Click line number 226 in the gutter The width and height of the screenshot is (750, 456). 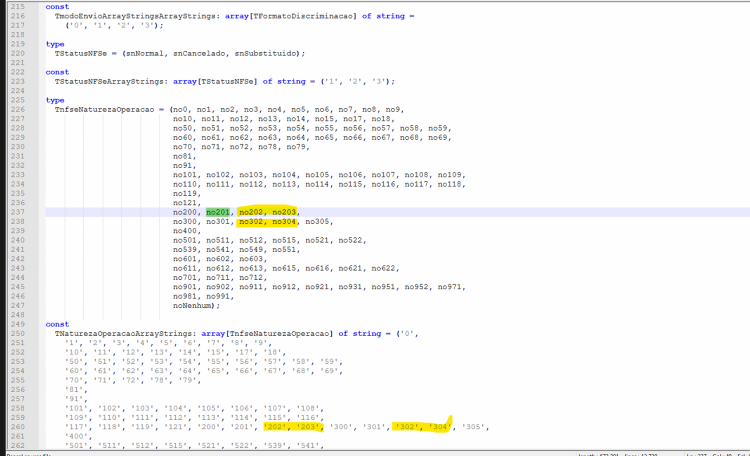pos(18,110)
